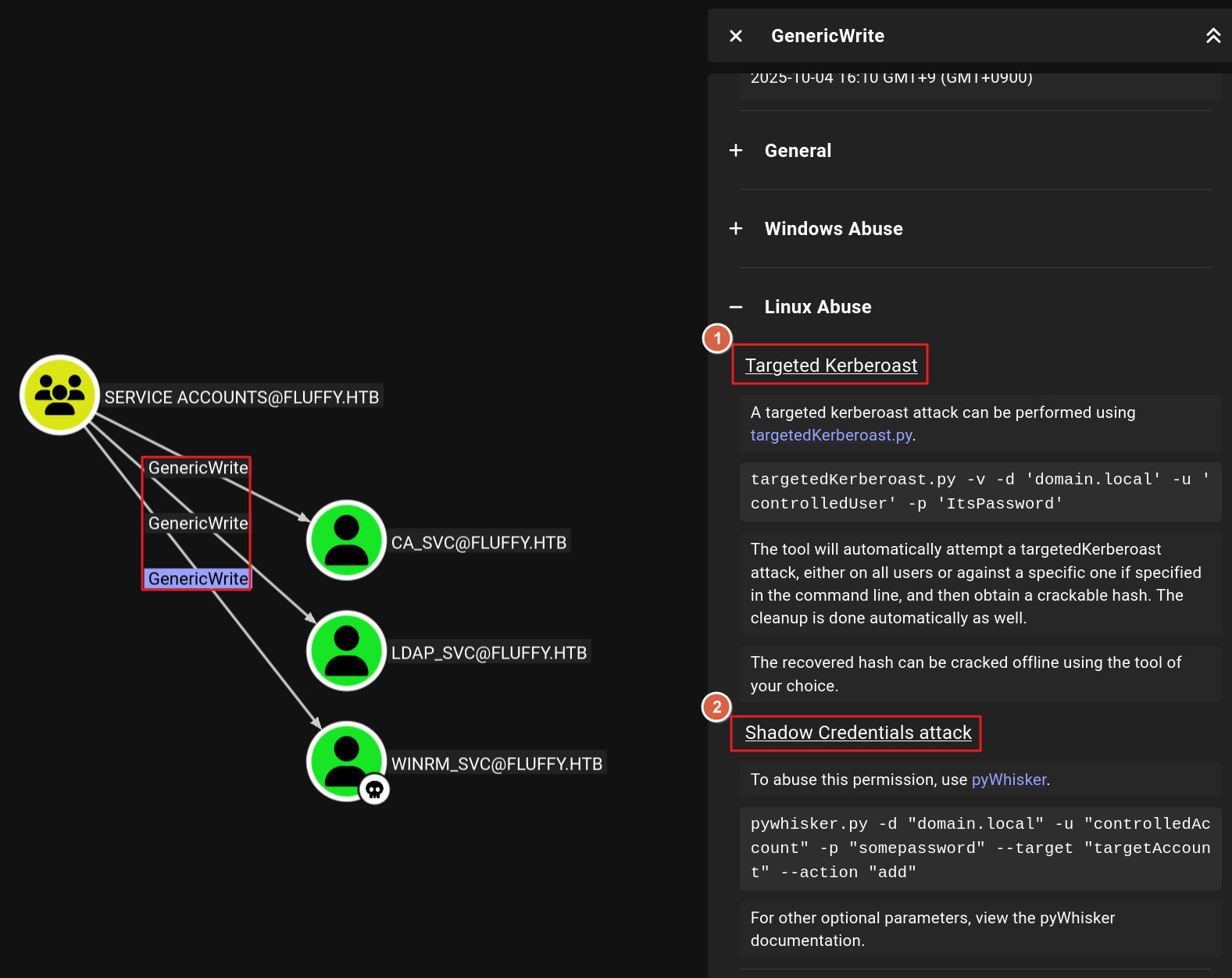Click the top GenericWrite edge label
Viewport: 1232px width, 978px height.
pyautogui.click(x=198, y=468)
